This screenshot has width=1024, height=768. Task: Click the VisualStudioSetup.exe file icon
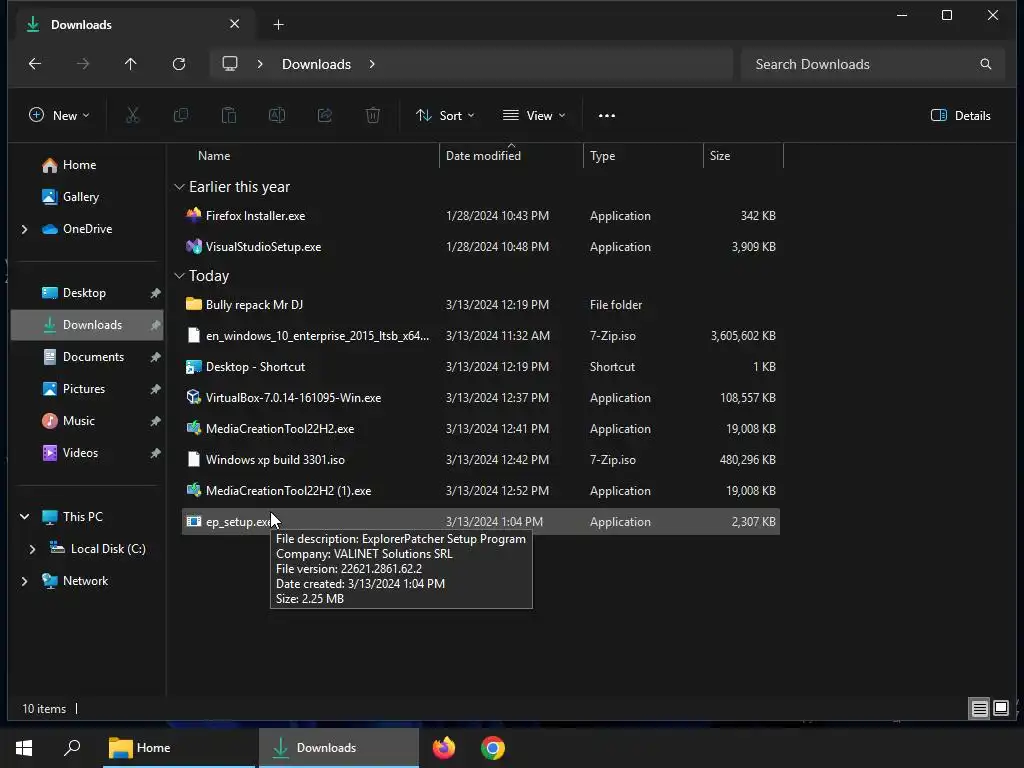(194, 247)
